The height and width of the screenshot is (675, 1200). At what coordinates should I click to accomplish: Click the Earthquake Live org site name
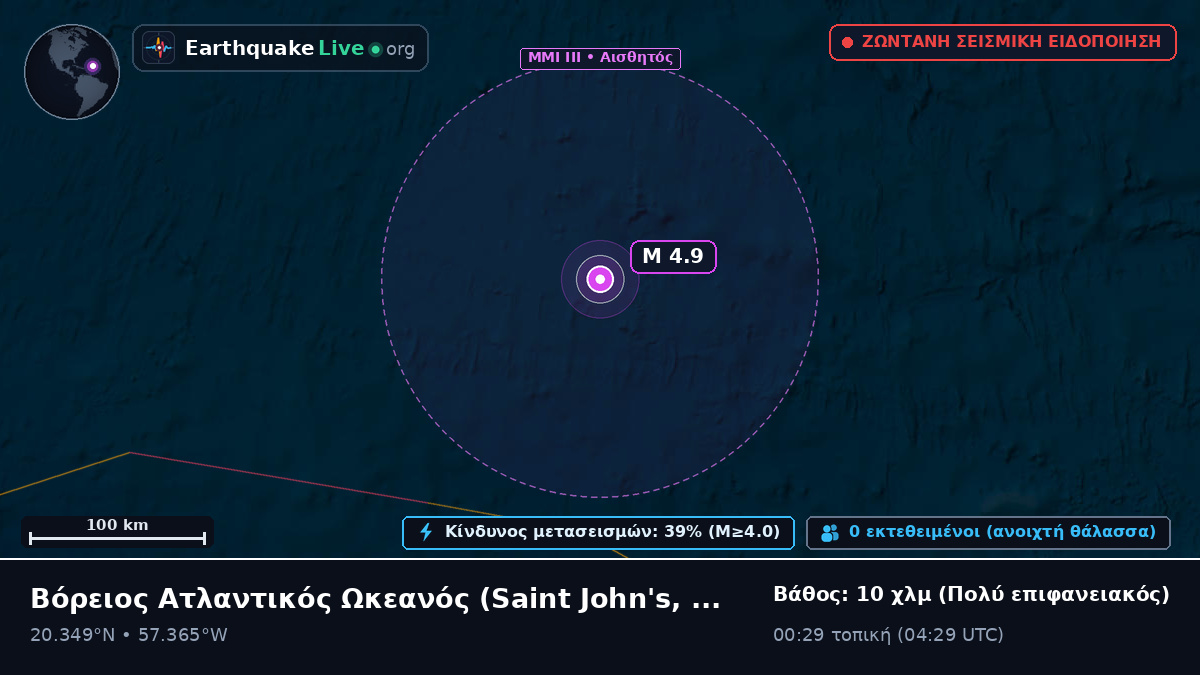pos(300,48)
